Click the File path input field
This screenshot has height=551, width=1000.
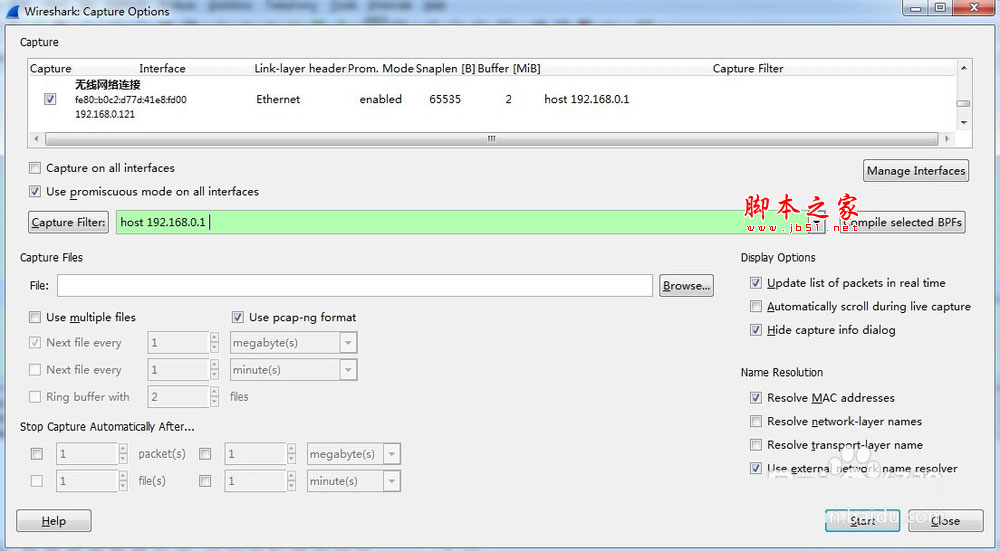point(355,286)
